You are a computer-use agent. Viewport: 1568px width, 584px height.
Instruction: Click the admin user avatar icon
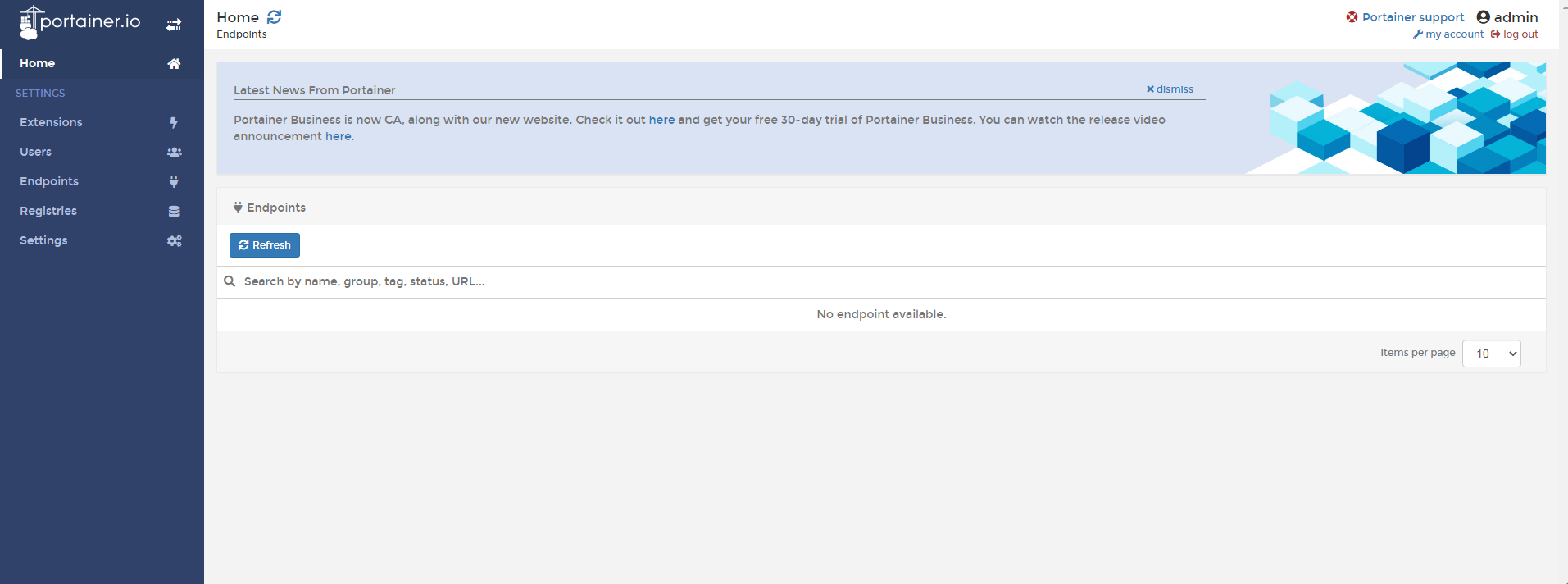[x=1483, y=16]
